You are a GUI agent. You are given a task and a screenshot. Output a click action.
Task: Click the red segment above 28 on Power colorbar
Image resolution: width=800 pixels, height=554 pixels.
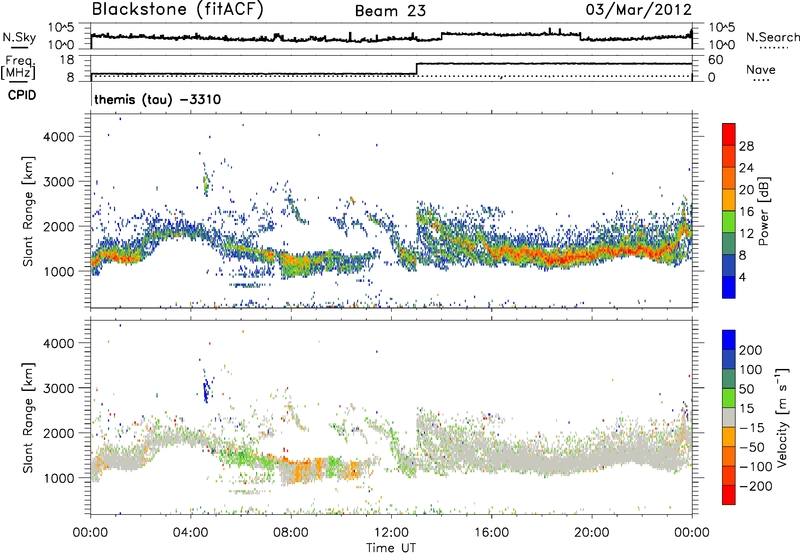point(729,134)
